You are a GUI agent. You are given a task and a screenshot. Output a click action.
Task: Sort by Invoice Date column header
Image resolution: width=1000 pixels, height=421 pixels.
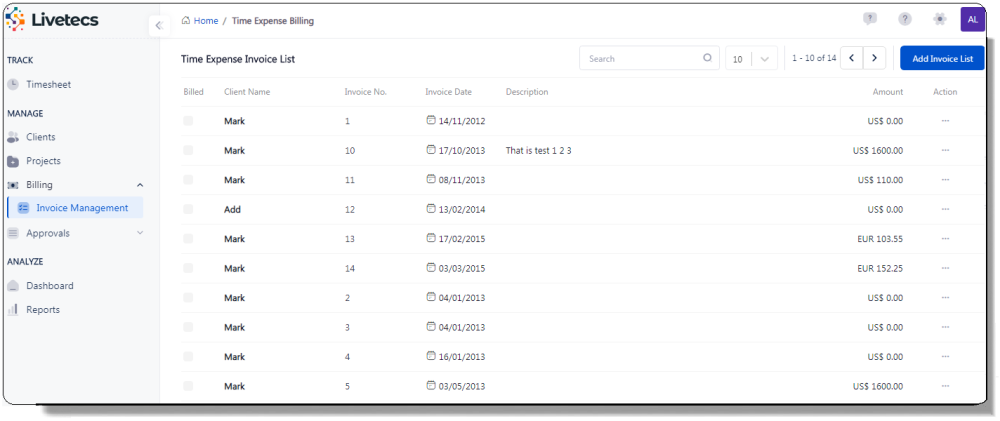[x=448, y=92]
